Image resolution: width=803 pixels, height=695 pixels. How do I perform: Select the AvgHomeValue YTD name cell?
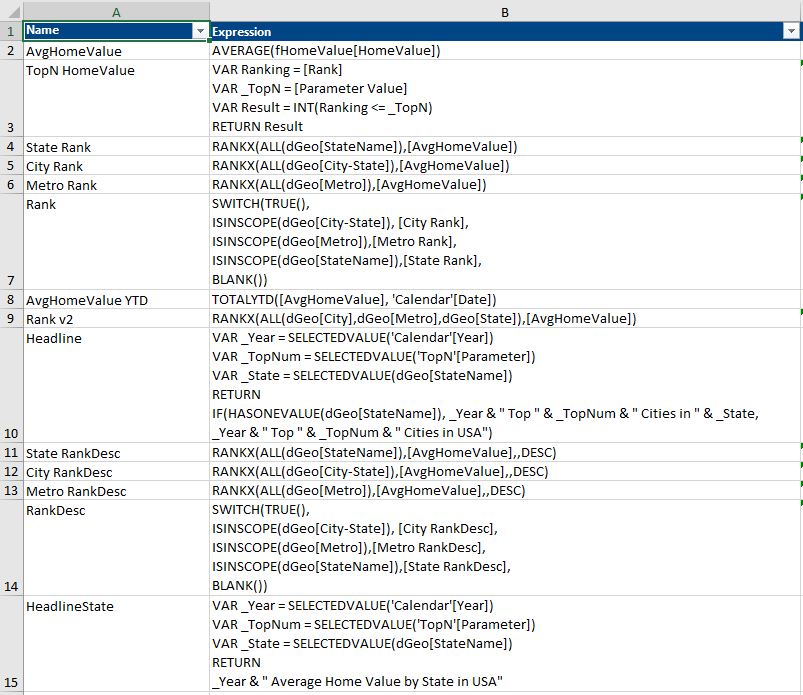(x=115, y=300)
